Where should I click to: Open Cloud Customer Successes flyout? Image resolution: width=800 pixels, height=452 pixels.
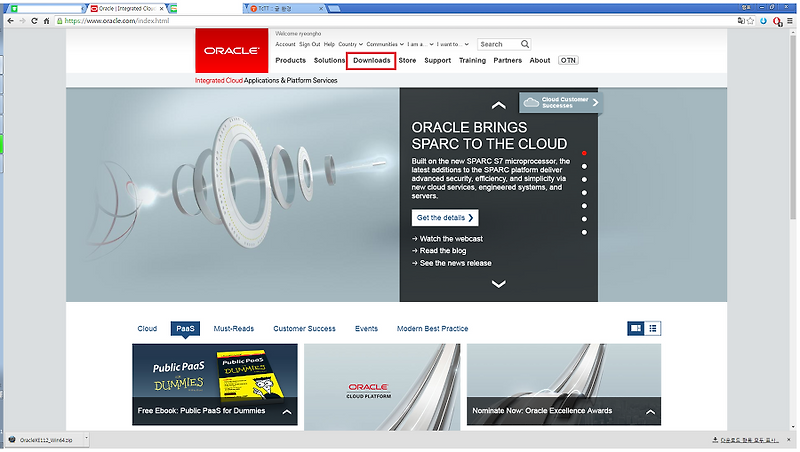point(561,103)
